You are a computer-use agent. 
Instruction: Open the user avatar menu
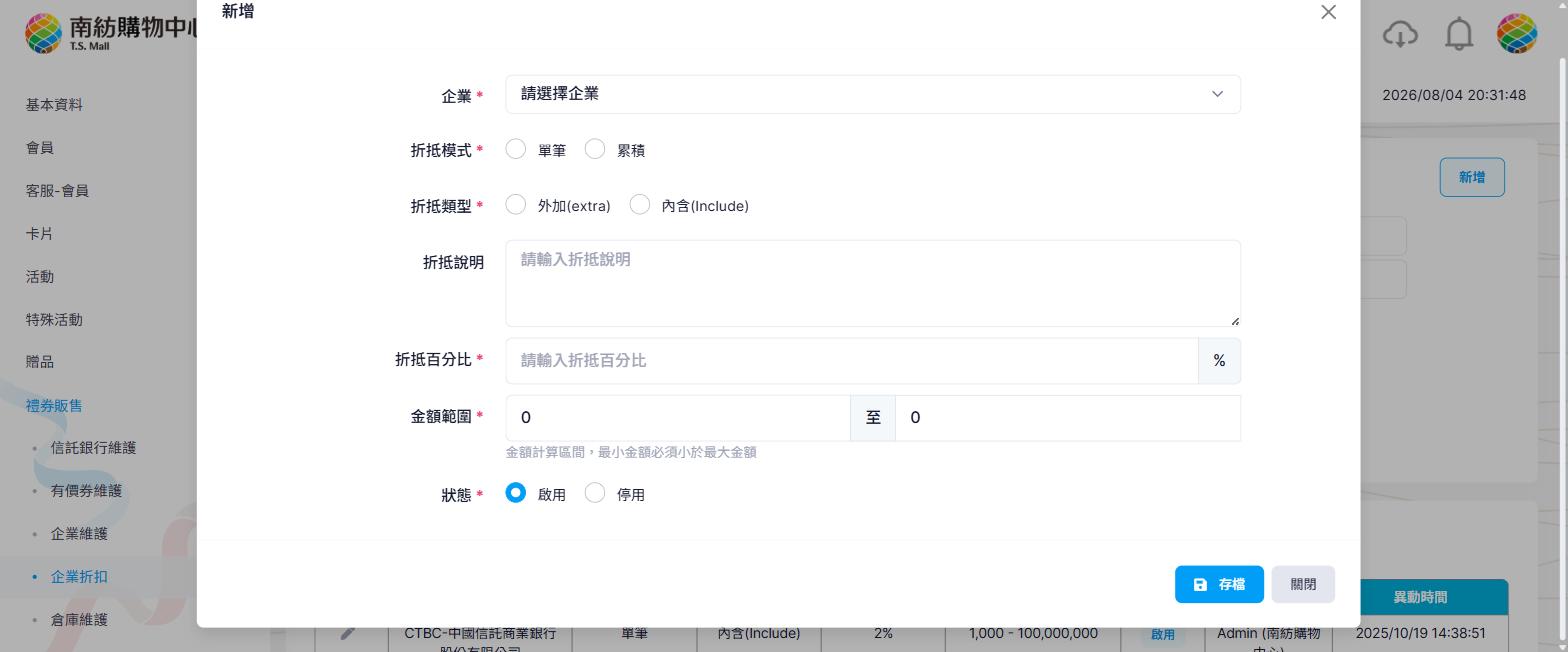click(1516, 33)
